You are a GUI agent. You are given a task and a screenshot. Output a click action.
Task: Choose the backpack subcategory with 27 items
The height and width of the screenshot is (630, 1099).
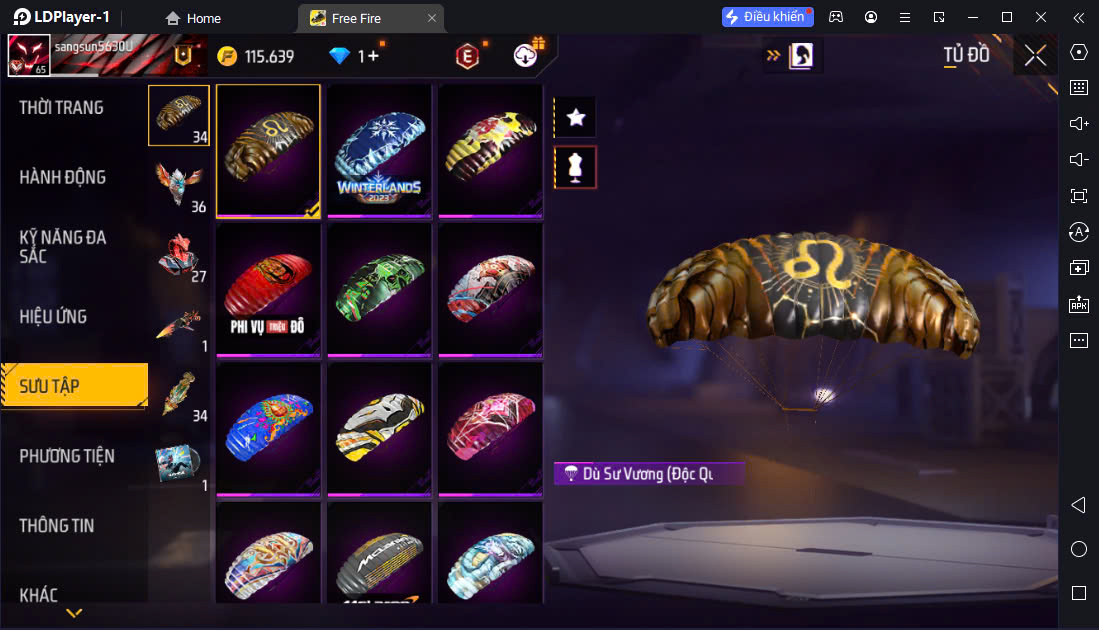179,256
